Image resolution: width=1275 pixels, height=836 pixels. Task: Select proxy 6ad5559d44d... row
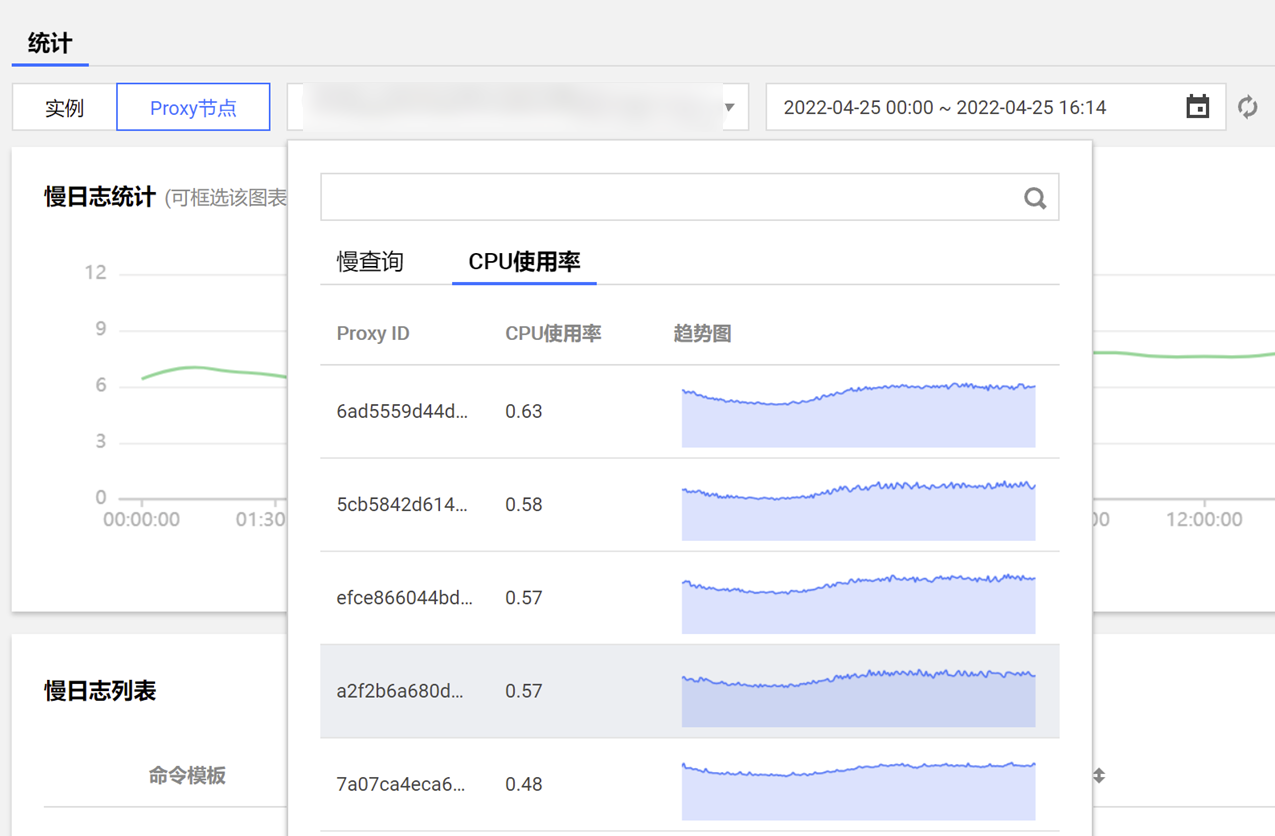[x=402, y=412]
